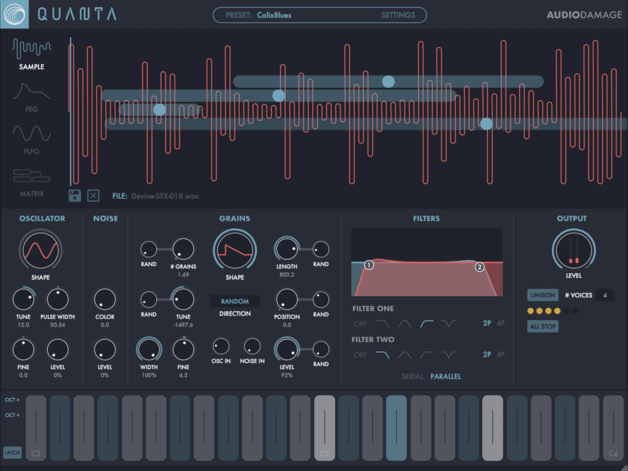Select Filter Two highpass shape icon
The height and width of the screenshot is (471, 628).
427,354
